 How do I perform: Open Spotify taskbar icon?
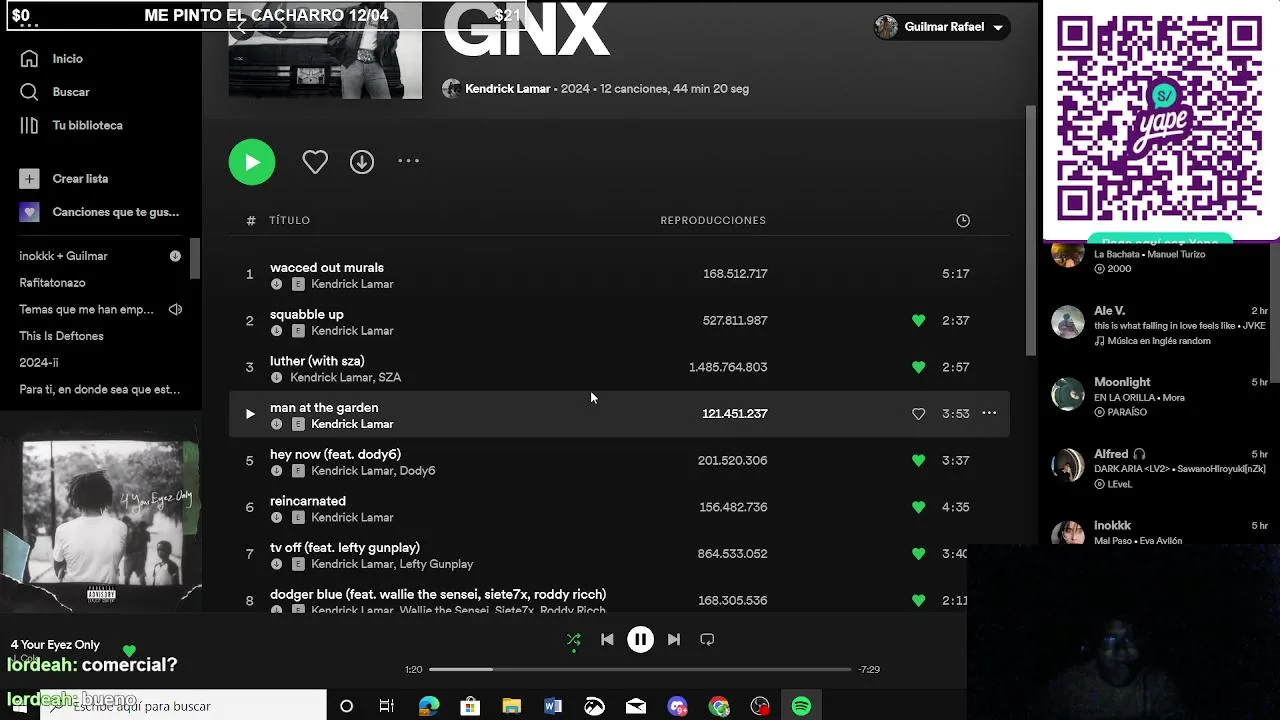[801, 706]
